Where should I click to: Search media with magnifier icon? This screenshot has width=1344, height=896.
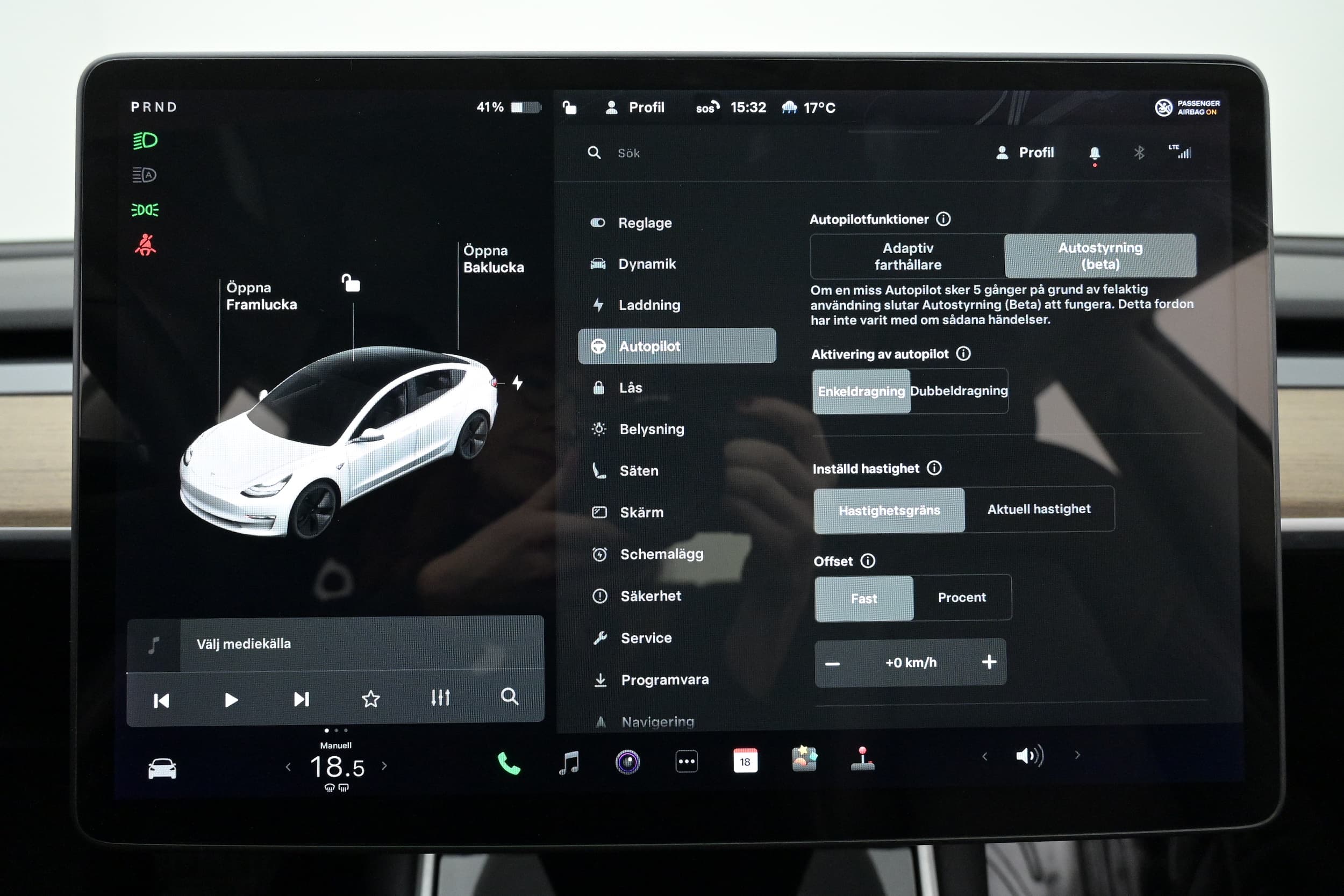[510, 697]
